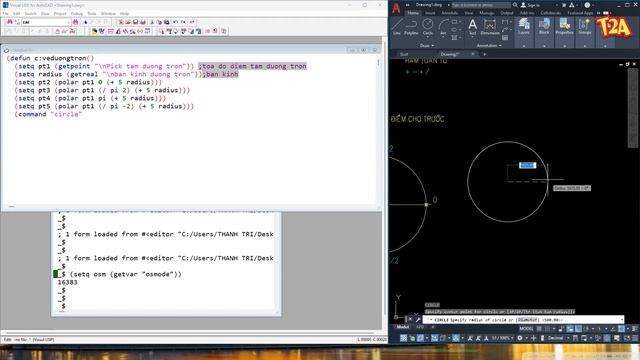Image resolution: width=640 pixels, height=360 pixels.
Task: Select the Arc tool in AutoCAD ribbon
Action: pos(443,27)
